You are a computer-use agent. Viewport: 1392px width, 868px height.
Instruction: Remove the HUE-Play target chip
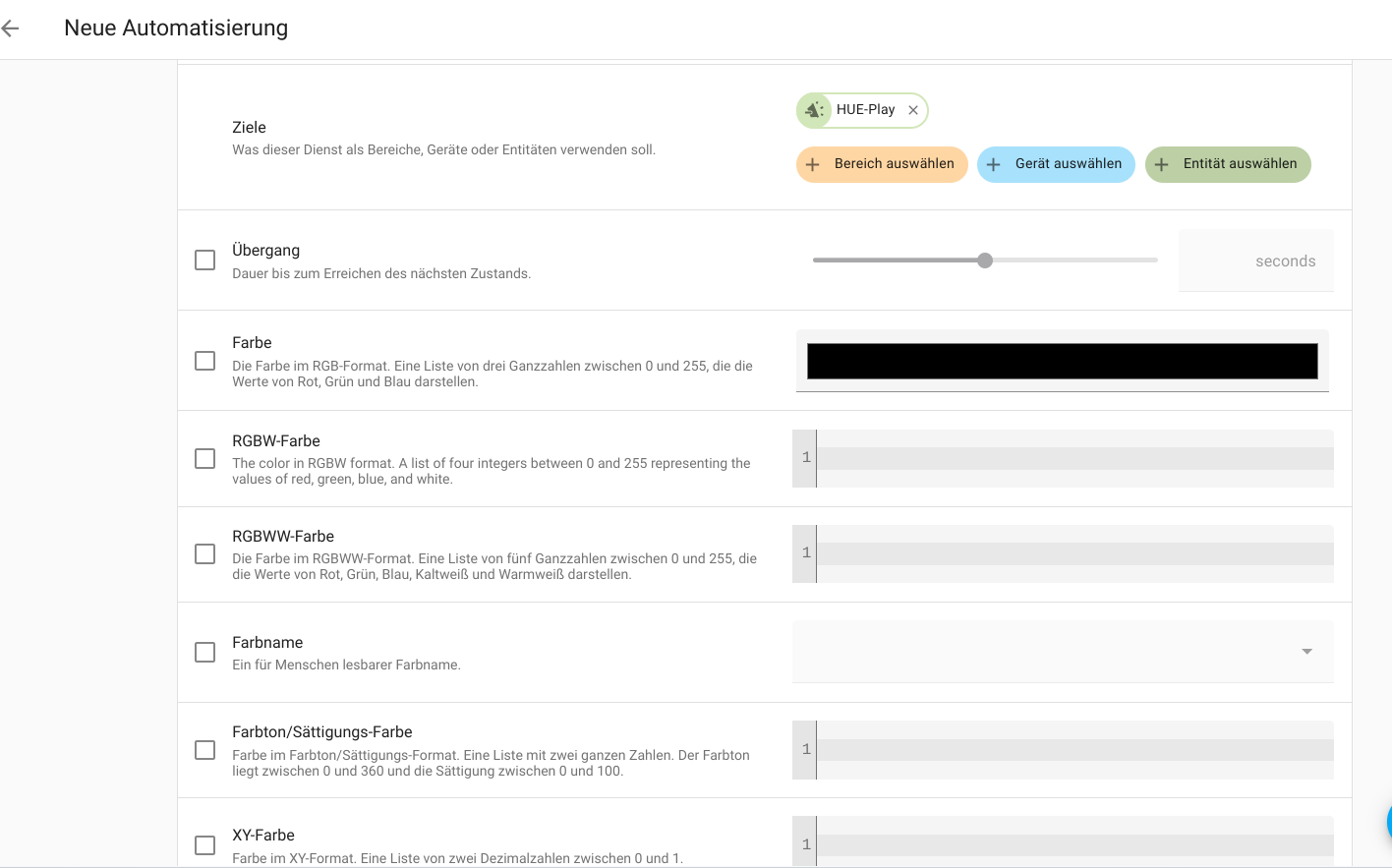pos(913,110)
